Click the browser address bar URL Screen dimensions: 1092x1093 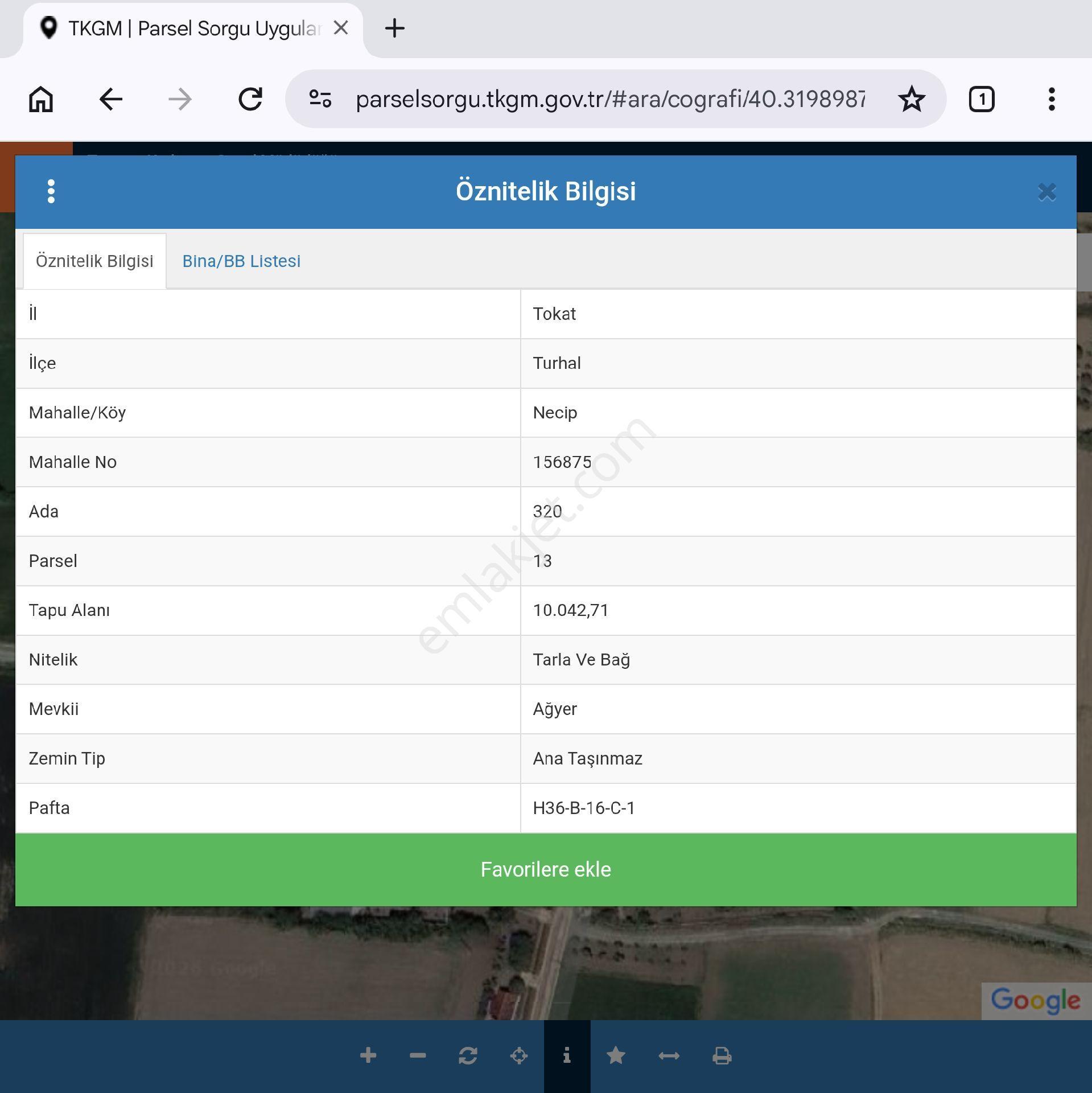click(610, 99)
